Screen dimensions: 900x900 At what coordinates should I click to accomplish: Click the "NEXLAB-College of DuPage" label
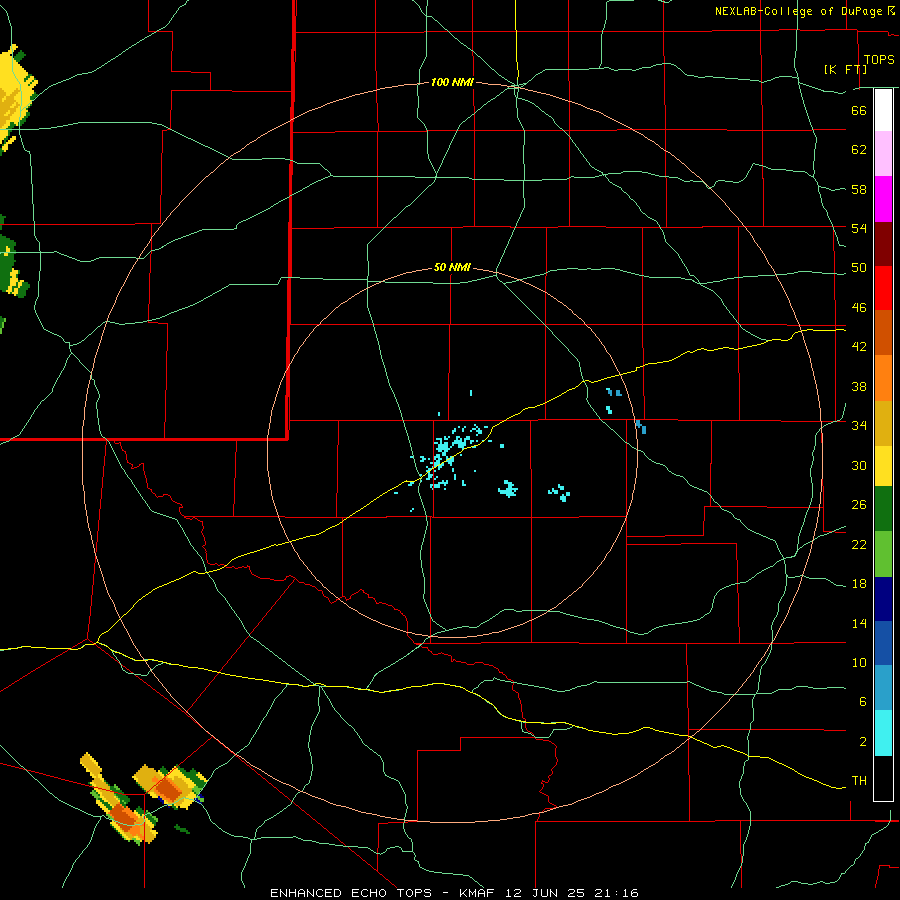(x=799, y=11)
